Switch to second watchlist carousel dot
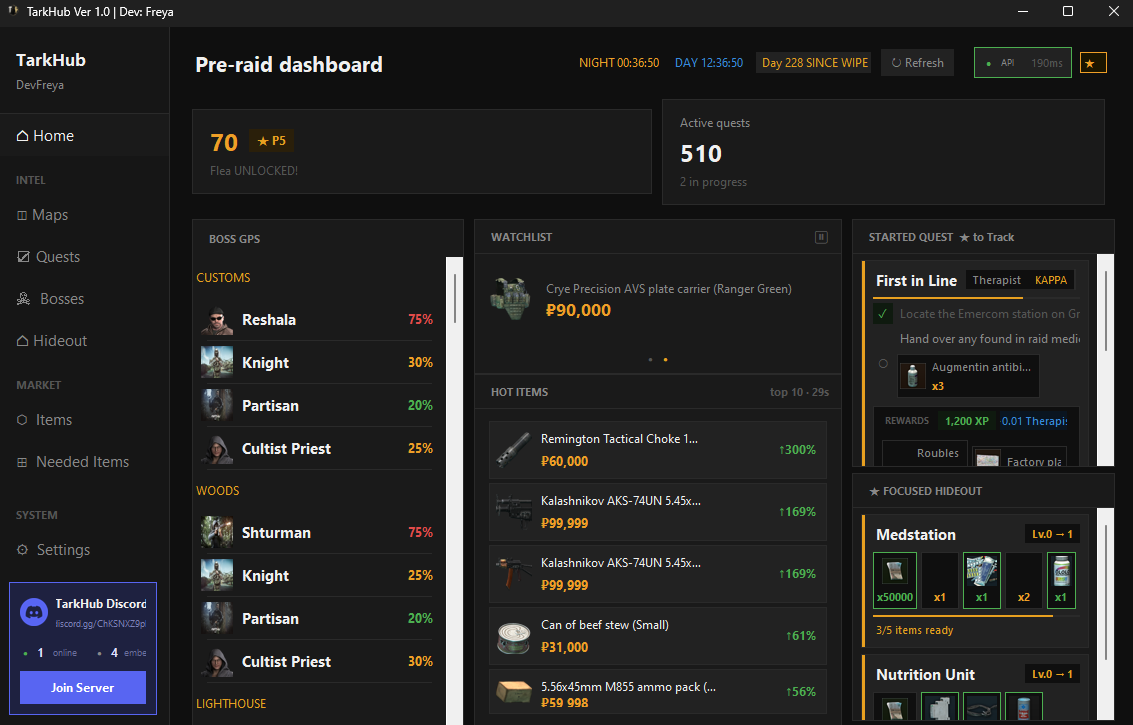 click(x=665, y=359)
